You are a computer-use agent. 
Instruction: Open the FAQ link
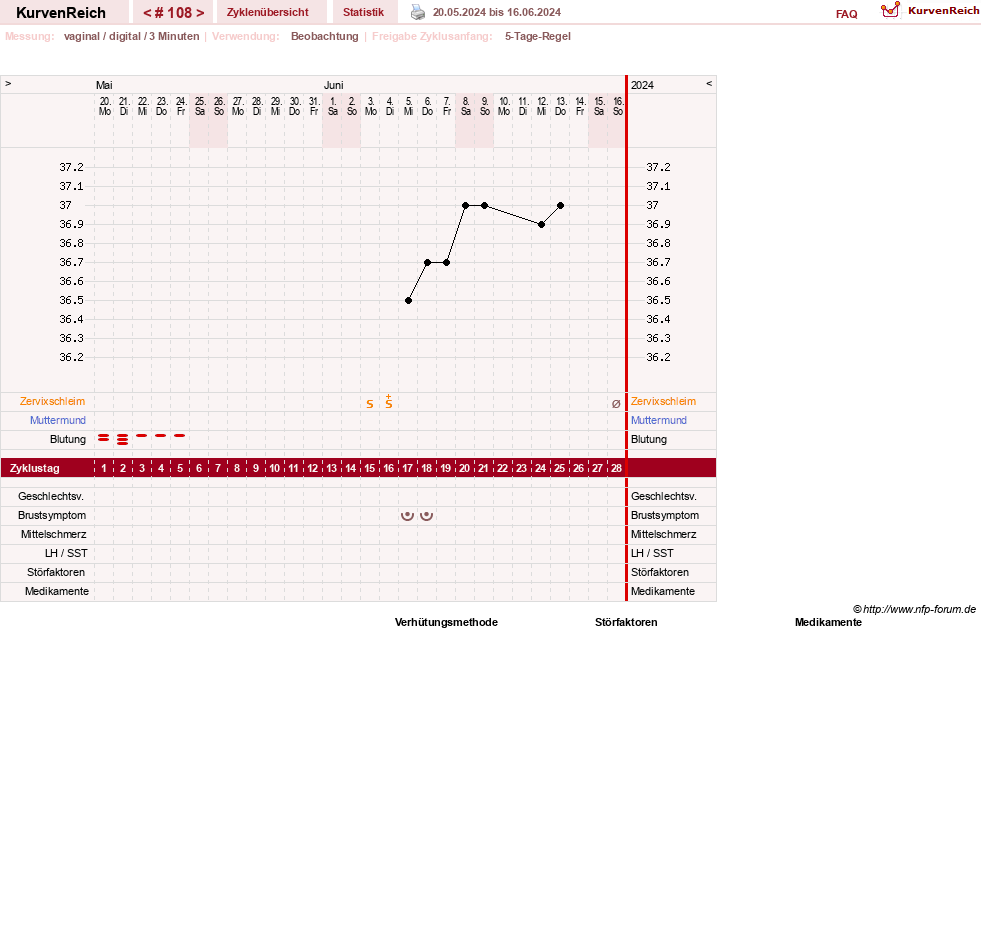click(846, 14)
